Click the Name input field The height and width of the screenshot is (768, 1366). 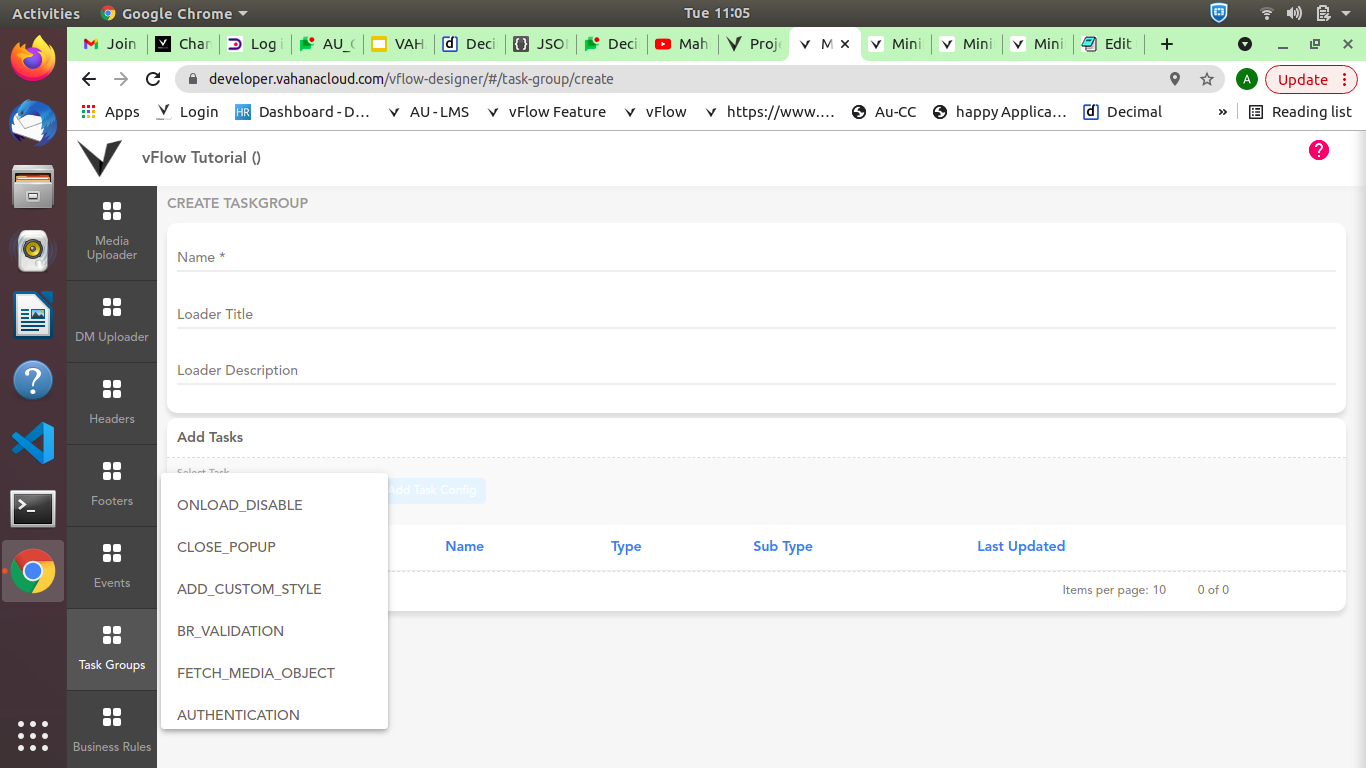(x=756, y=257)
